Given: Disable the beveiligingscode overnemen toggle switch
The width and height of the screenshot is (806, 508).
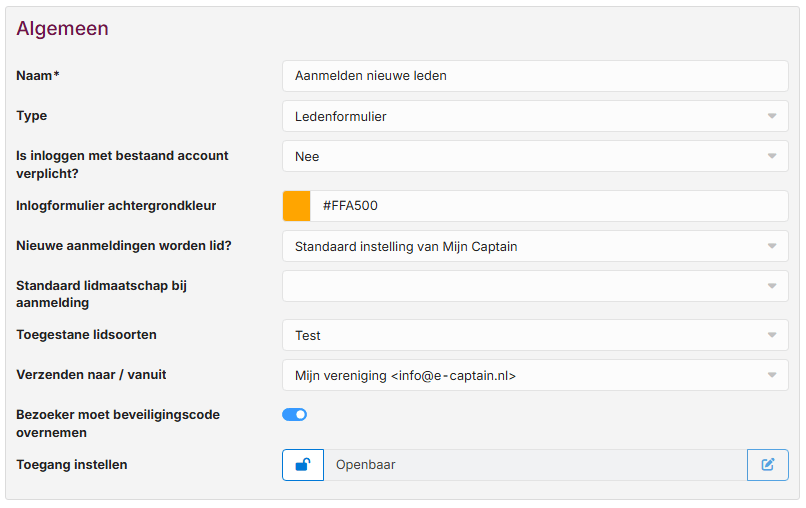Looking at the screenshot, I should [295, 414].
